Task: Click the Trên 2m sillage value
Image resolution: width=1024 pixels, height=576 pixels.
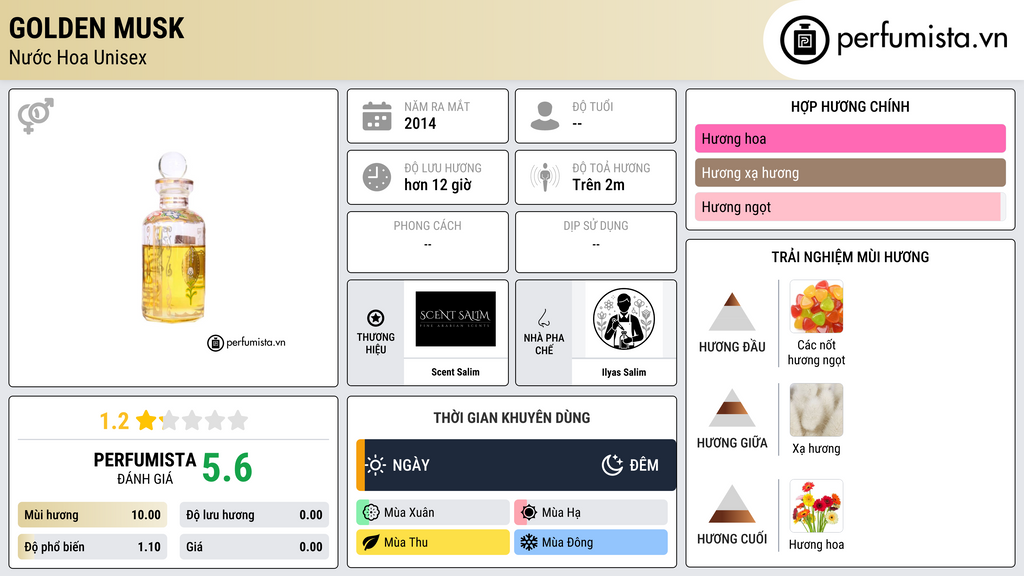Action: [x=598, y=185]
